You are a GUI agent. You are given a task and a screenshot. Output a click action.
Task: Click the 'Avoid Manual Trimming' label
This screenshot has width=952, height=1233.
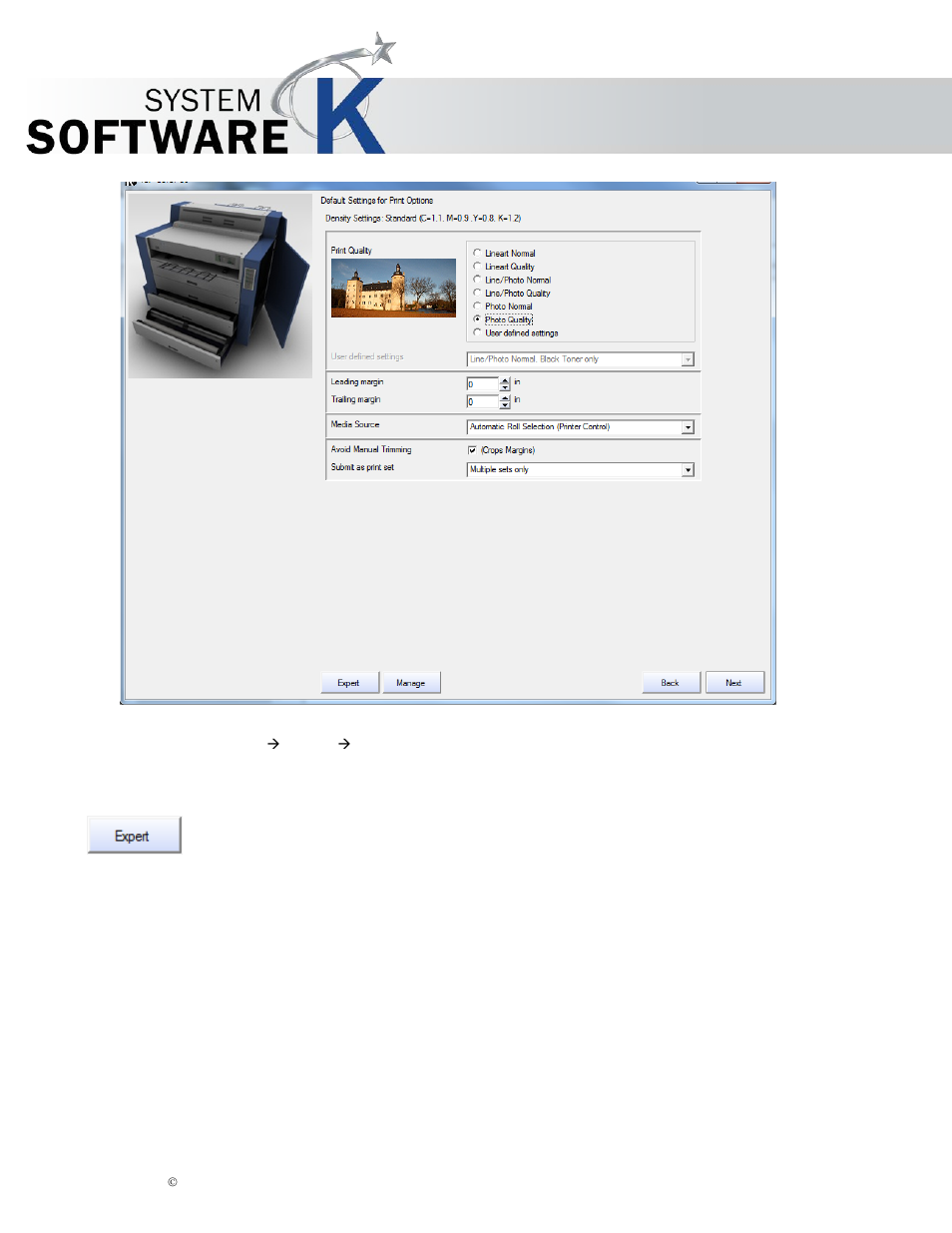point(371,450)
